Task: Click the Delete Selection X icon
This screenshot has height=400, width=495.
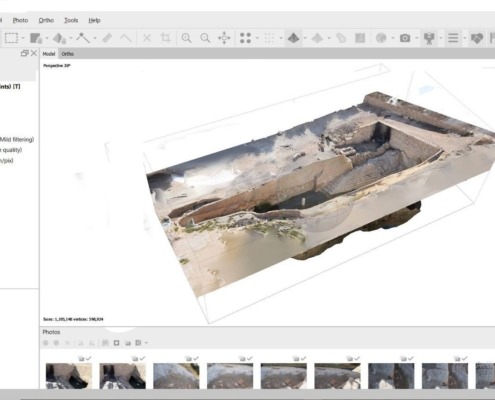Action: (x=147, y=38)
